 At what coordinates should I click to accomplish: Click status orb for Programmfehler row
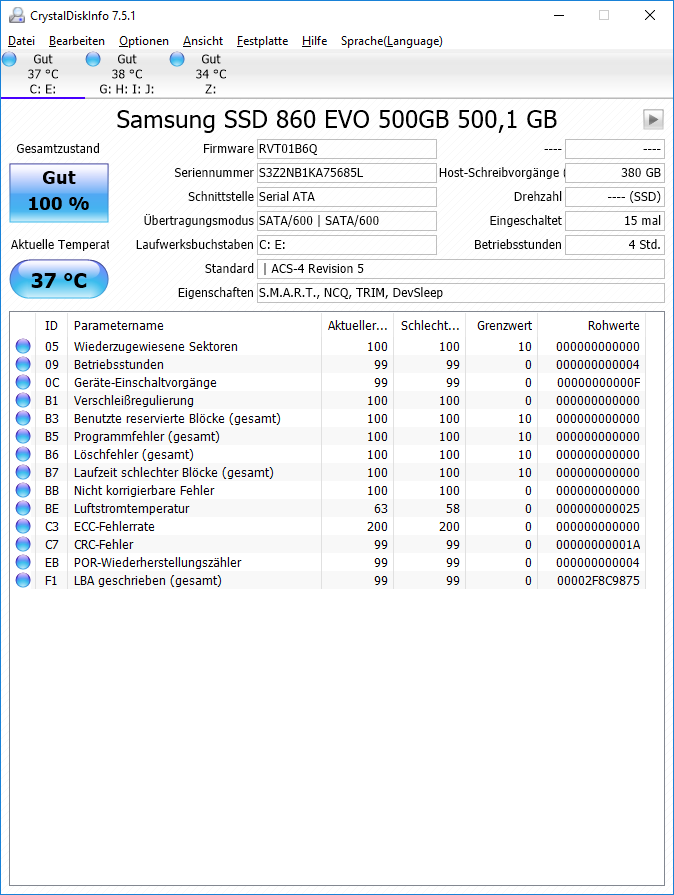[x=23, y=436]
